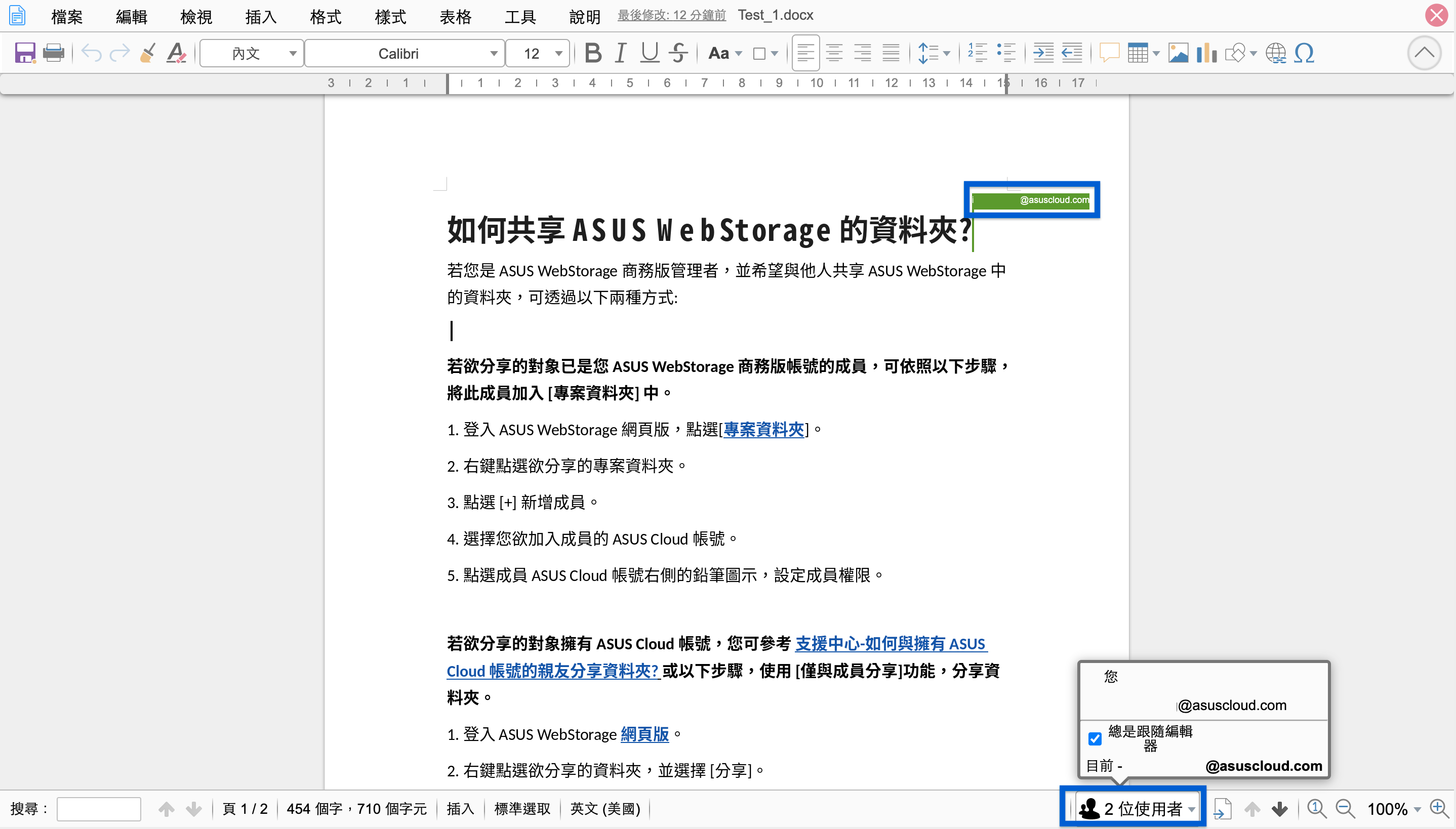The height and width of the screenshot is (829, 1456).
Task: Open the font size 12 dropdown
Action: pos(538,54)
